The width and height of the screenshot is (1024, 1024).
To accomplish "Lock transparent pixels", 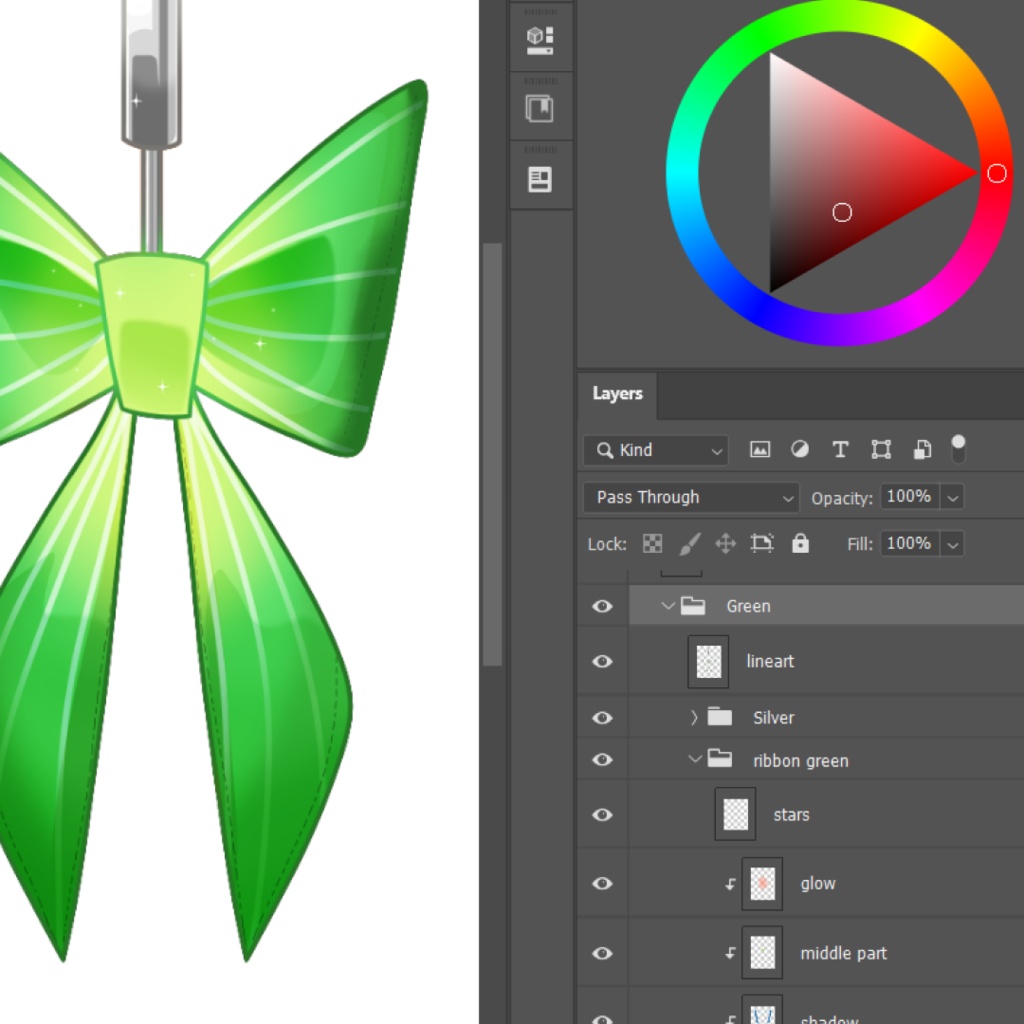I will 652,543.
